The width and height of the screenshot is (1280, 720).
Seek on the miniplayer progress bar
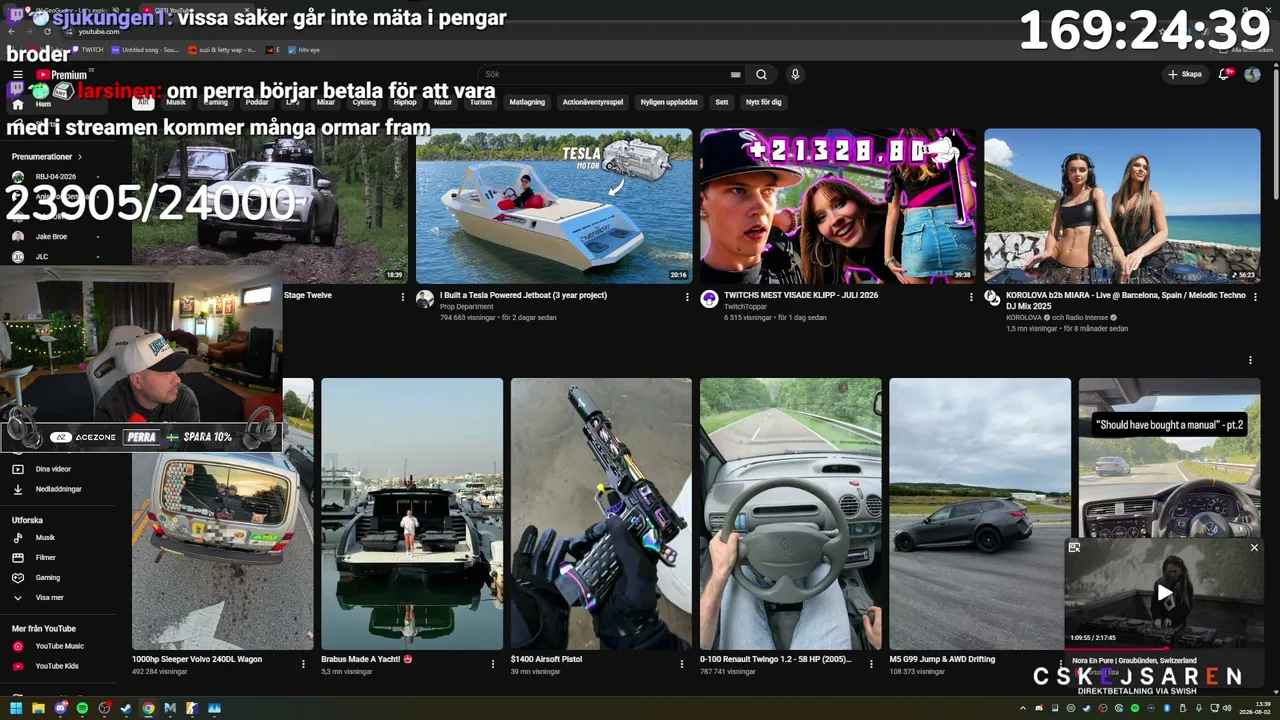pyautogui.click(x=1164, y=647)
